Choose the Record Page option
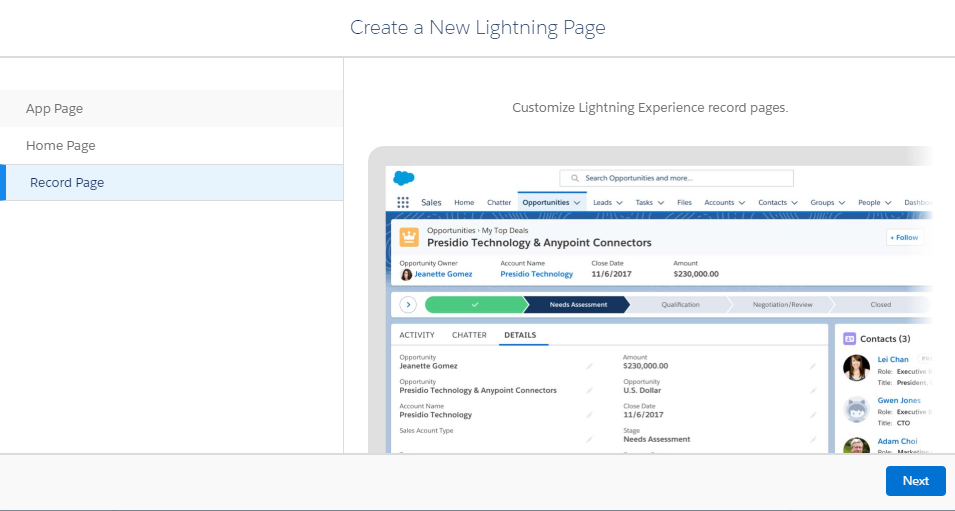 171,182
